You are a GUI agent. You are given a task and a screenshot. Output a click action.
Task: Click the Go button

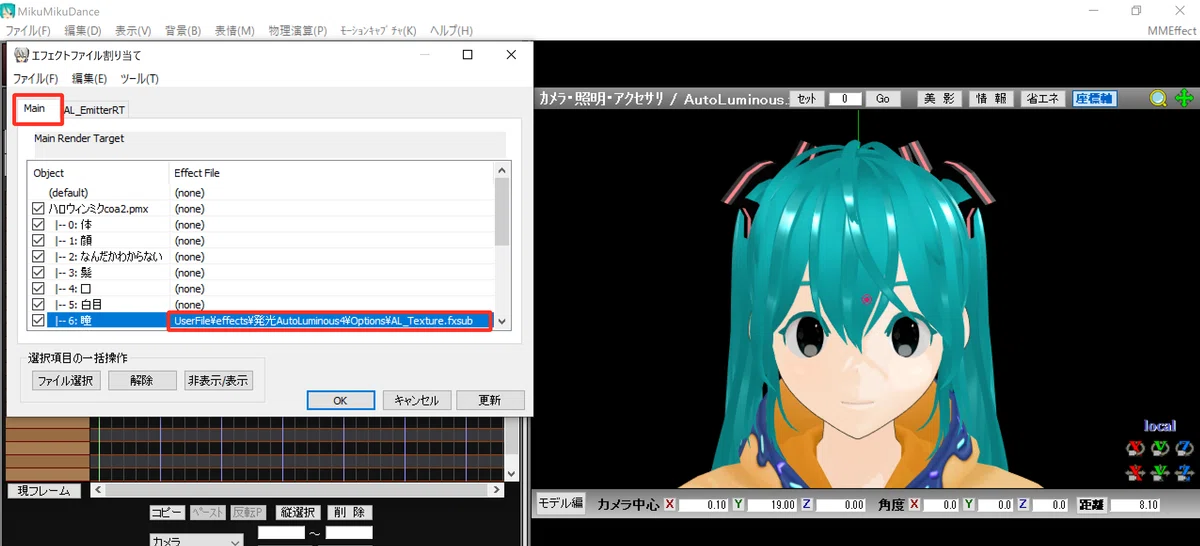[x=883, y=99]
